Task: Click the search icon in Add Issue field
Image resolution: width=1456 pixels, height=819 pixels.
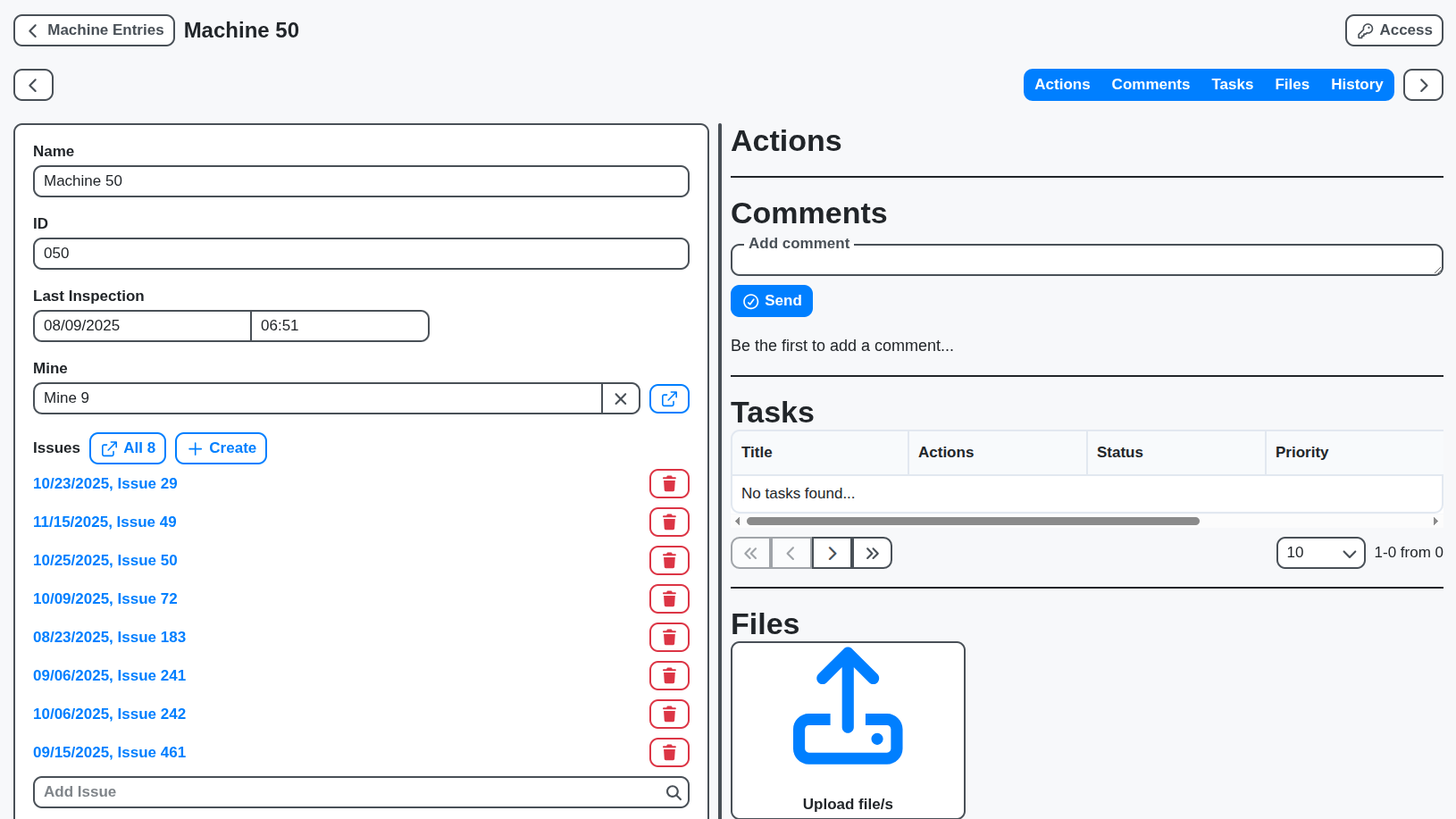Action: [674, 792]
